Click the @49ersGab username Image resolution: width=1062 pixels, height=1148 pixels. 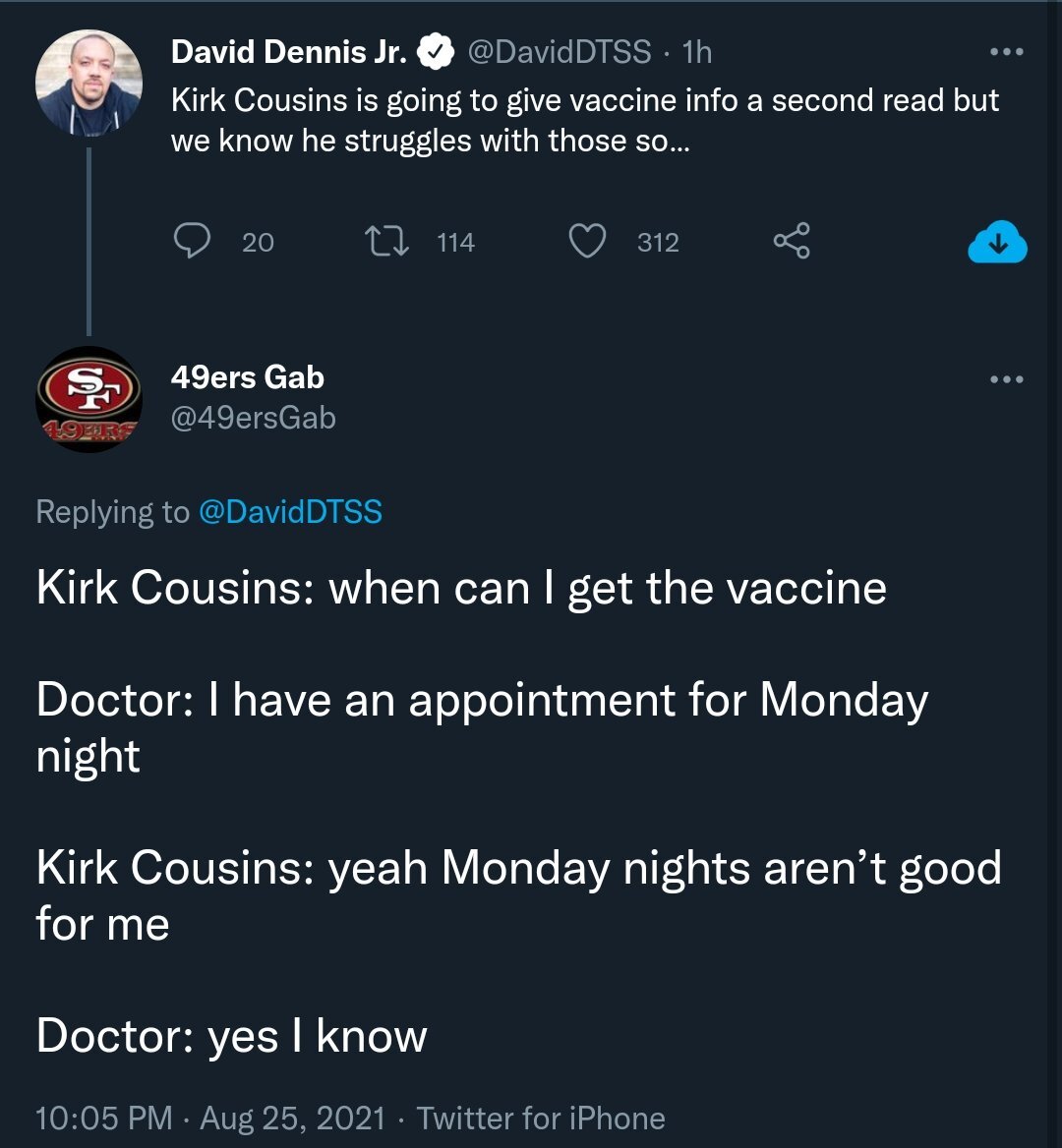coord(253,419)
